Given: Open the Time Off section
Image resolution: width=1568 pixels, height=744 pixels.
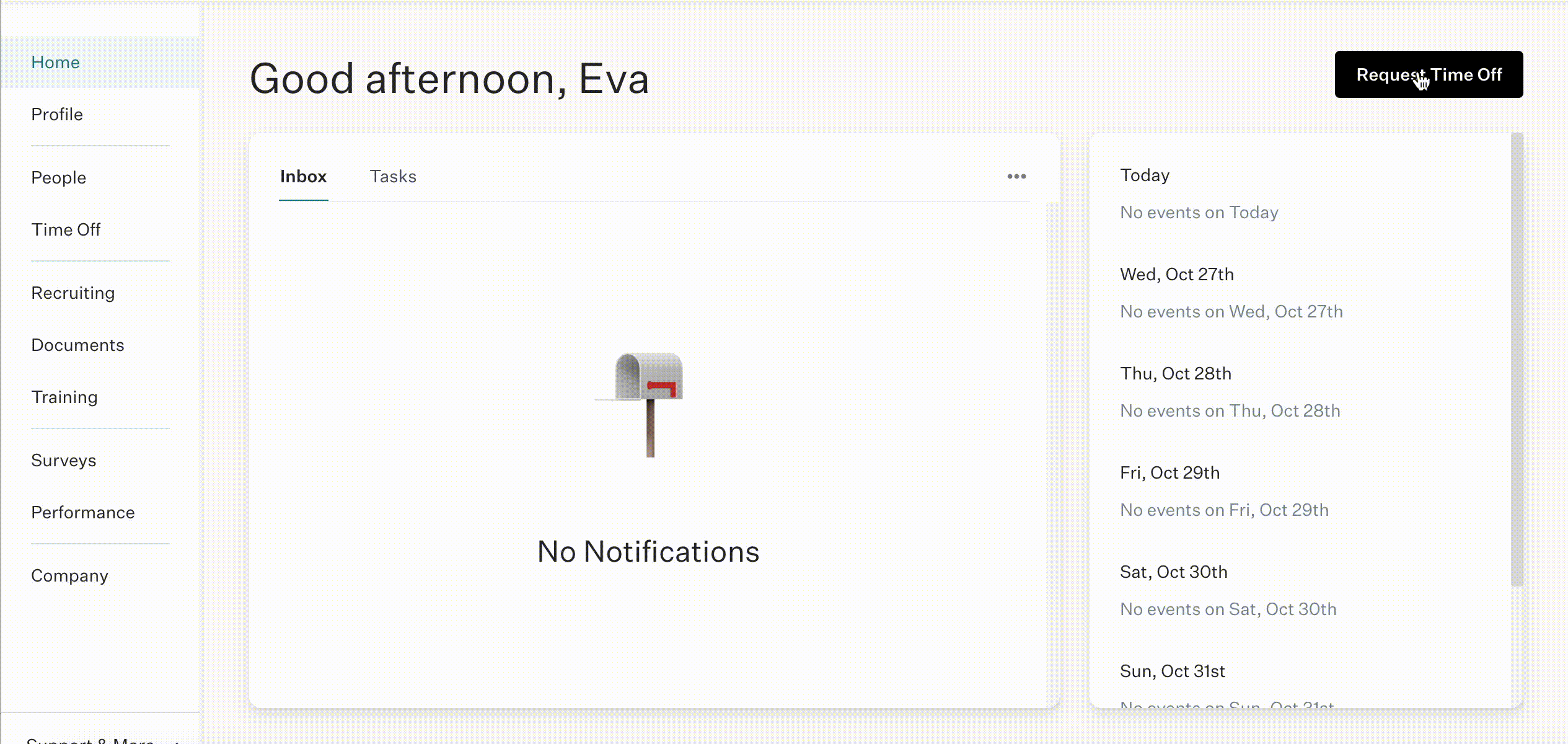Looking at the screenshot, I should pos(66,230).
